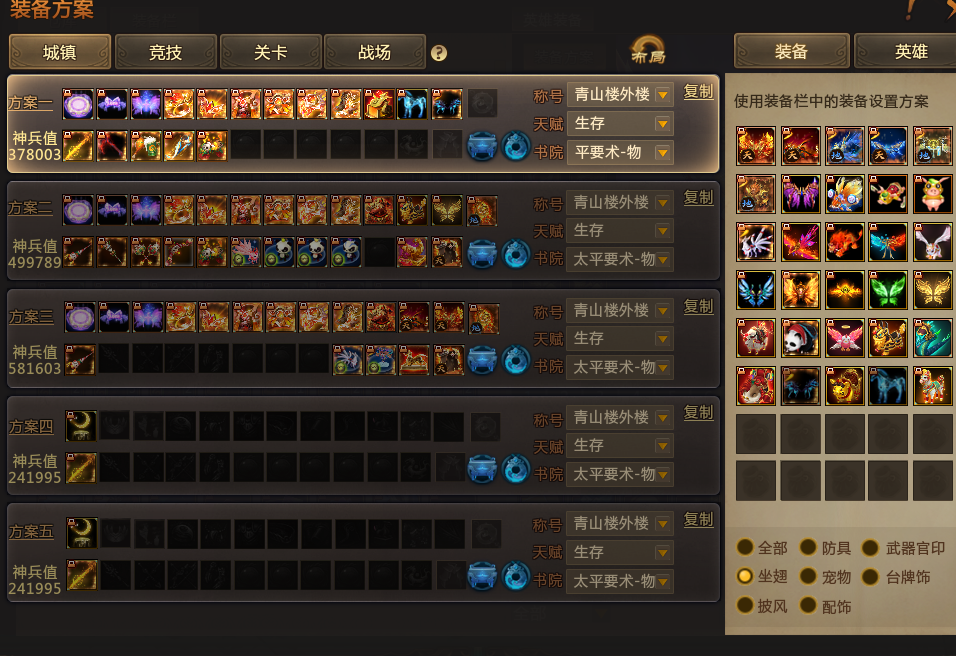This screenshot has height=656, width=956.
Task: Select the pink pig mount icon
Action: (932, 194)
